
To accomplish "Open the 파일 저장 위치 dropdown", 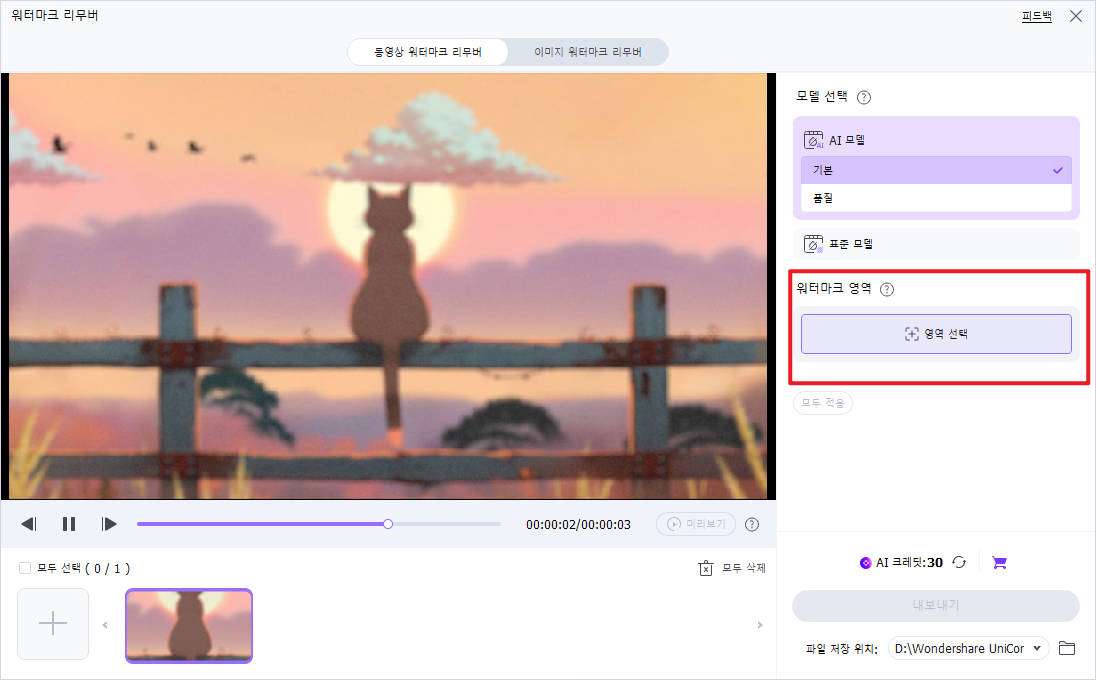I will [x=968, y=649].
